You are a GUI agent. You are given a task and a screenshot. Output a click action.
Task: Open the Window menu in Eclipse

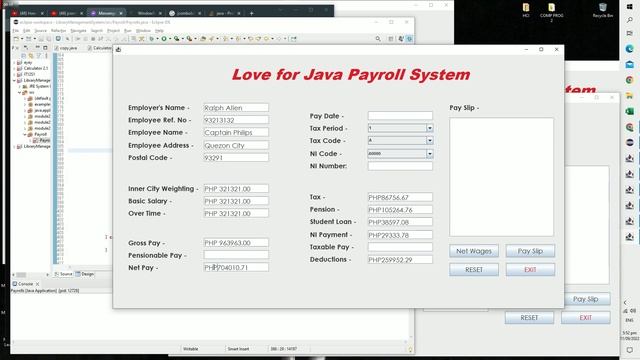click(x=143, y=31)
